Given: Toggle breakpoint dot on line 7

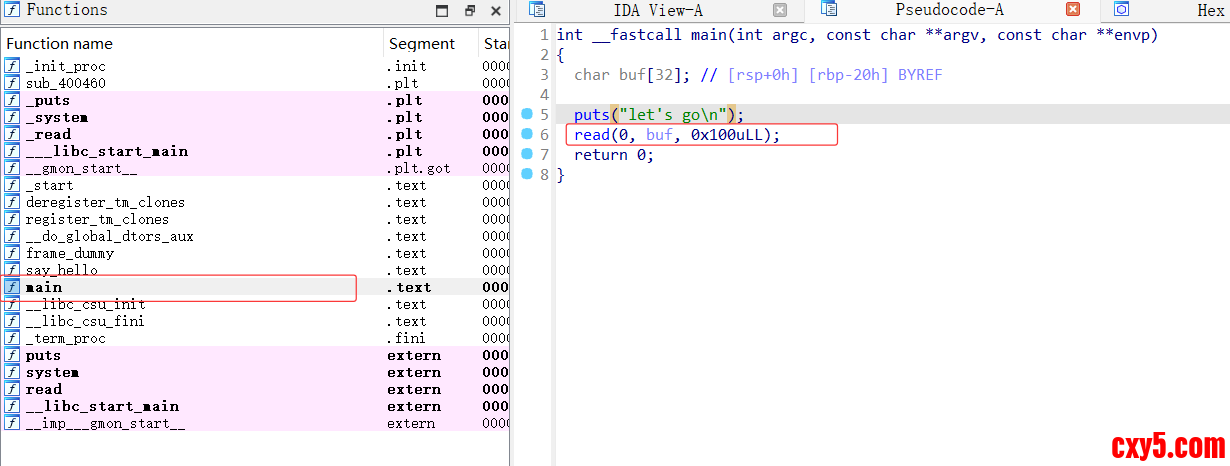Looking at the screenshot, I should point(527,154).
